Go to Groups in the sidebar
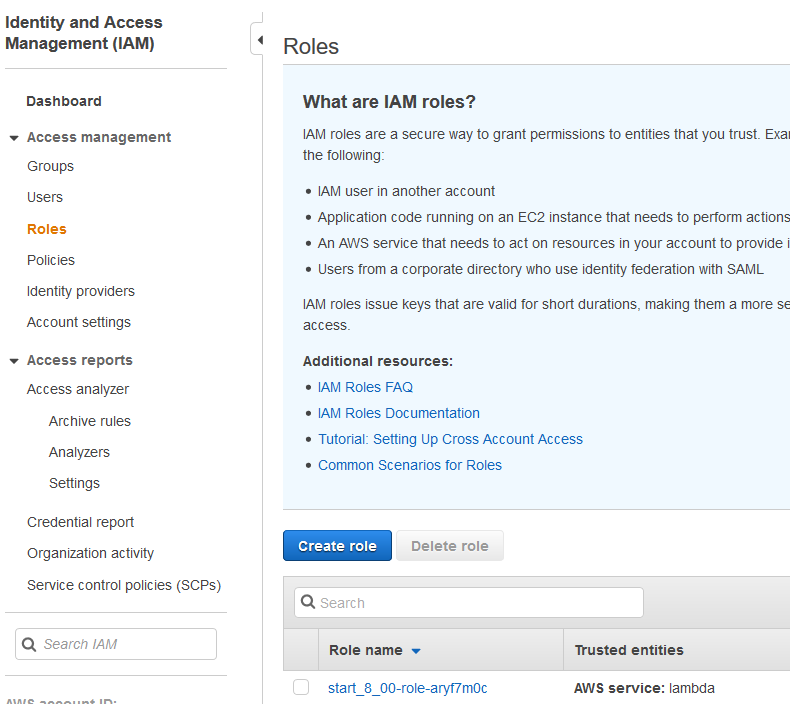Screen dimensions: 790x704 [50, 166]
